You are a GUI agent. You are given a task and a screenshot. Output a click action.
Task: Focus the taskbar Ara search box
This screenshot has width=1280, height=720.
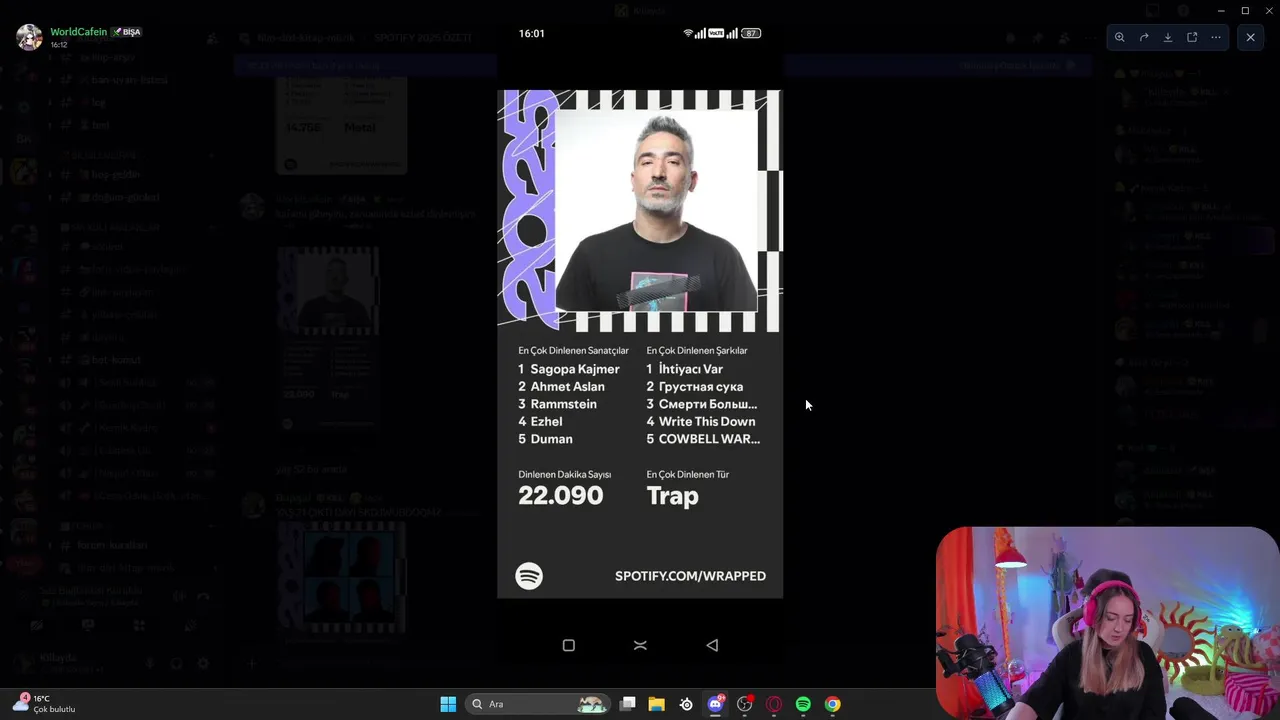click(x=539, y=704)
